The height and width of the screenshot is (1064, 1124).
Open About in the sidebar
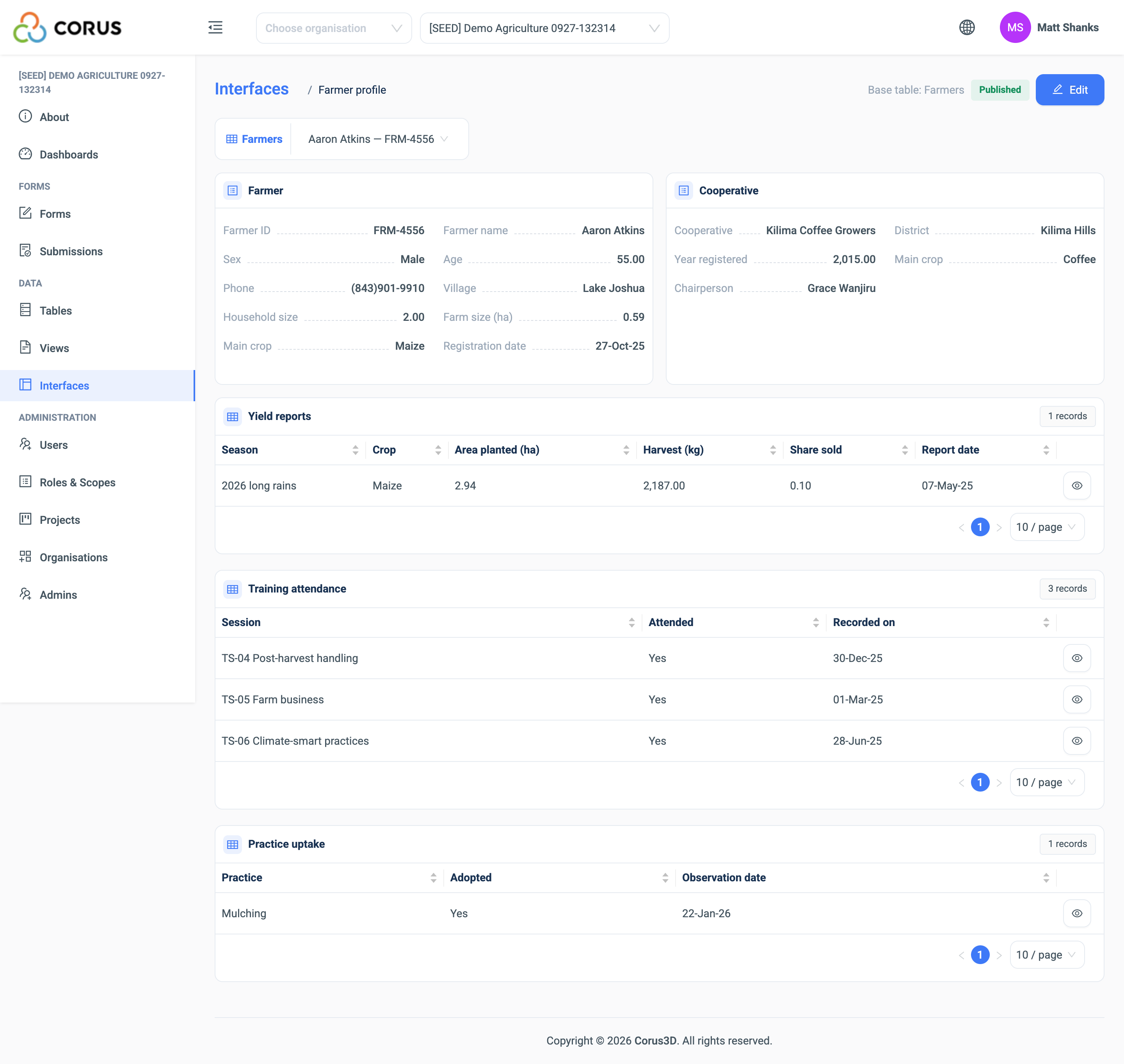[98, 117]
